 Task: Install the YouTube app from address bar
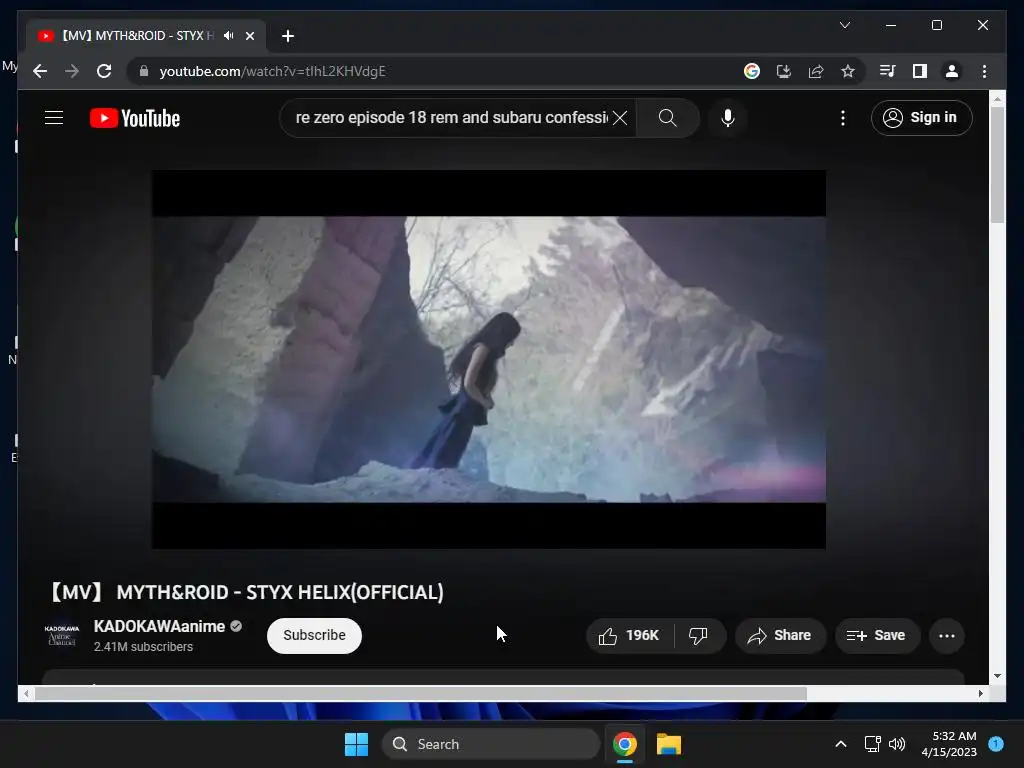pyautogui.click(x=784, y=71)
